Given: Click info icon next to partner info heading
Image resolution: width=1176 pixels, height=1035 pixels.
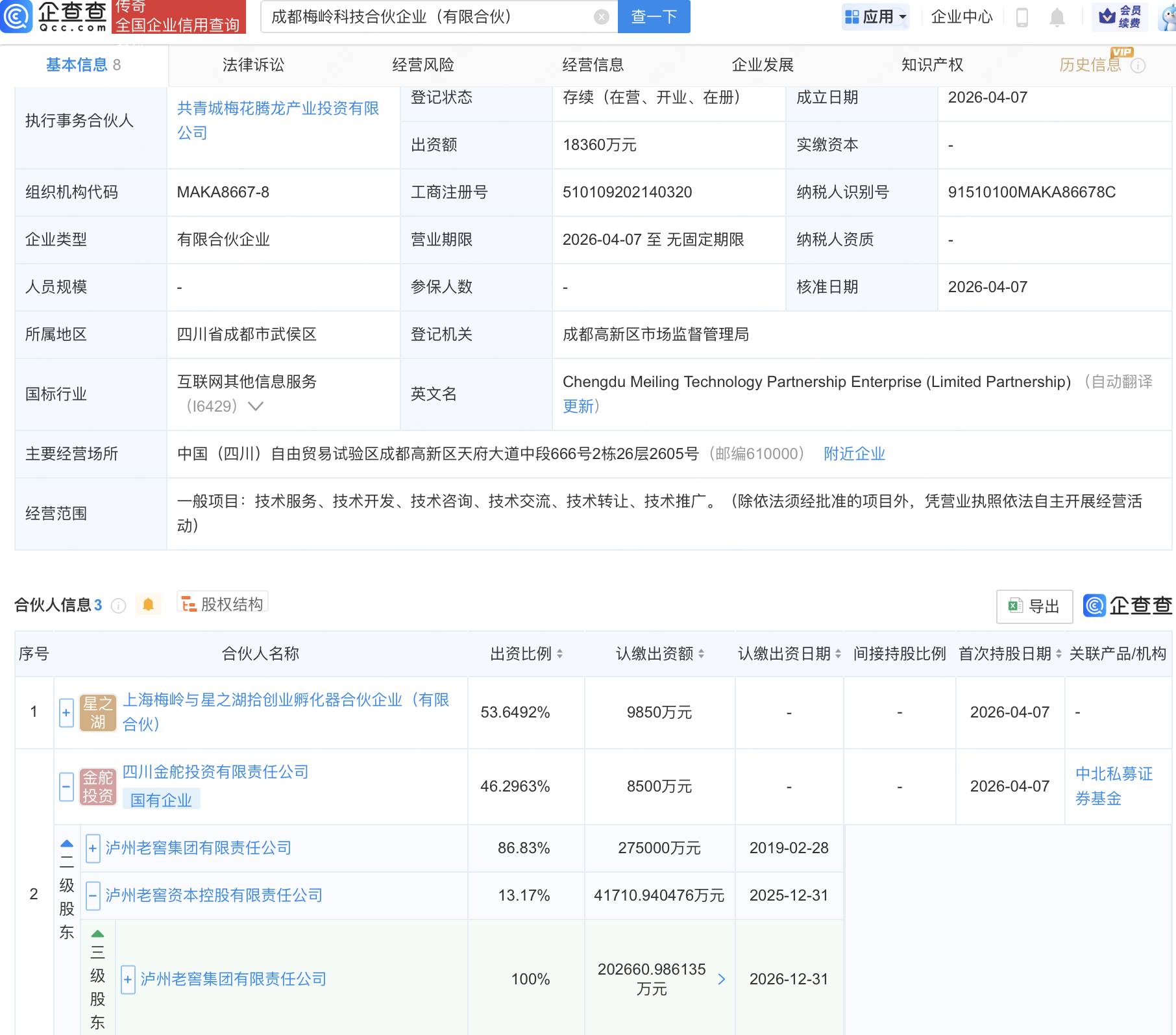Looking at the screenshot, I should pyautogui.click(x=118, y=606).
